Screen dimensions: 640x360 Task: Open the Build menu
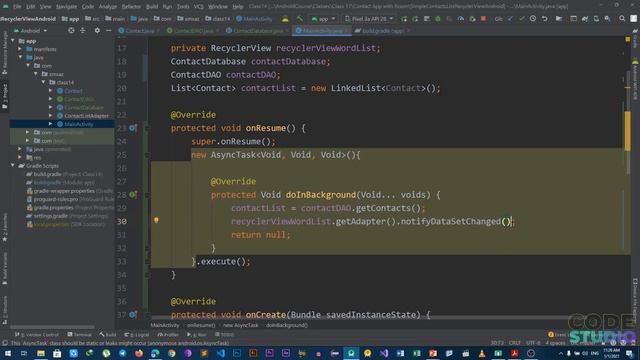tap(152, 7)
